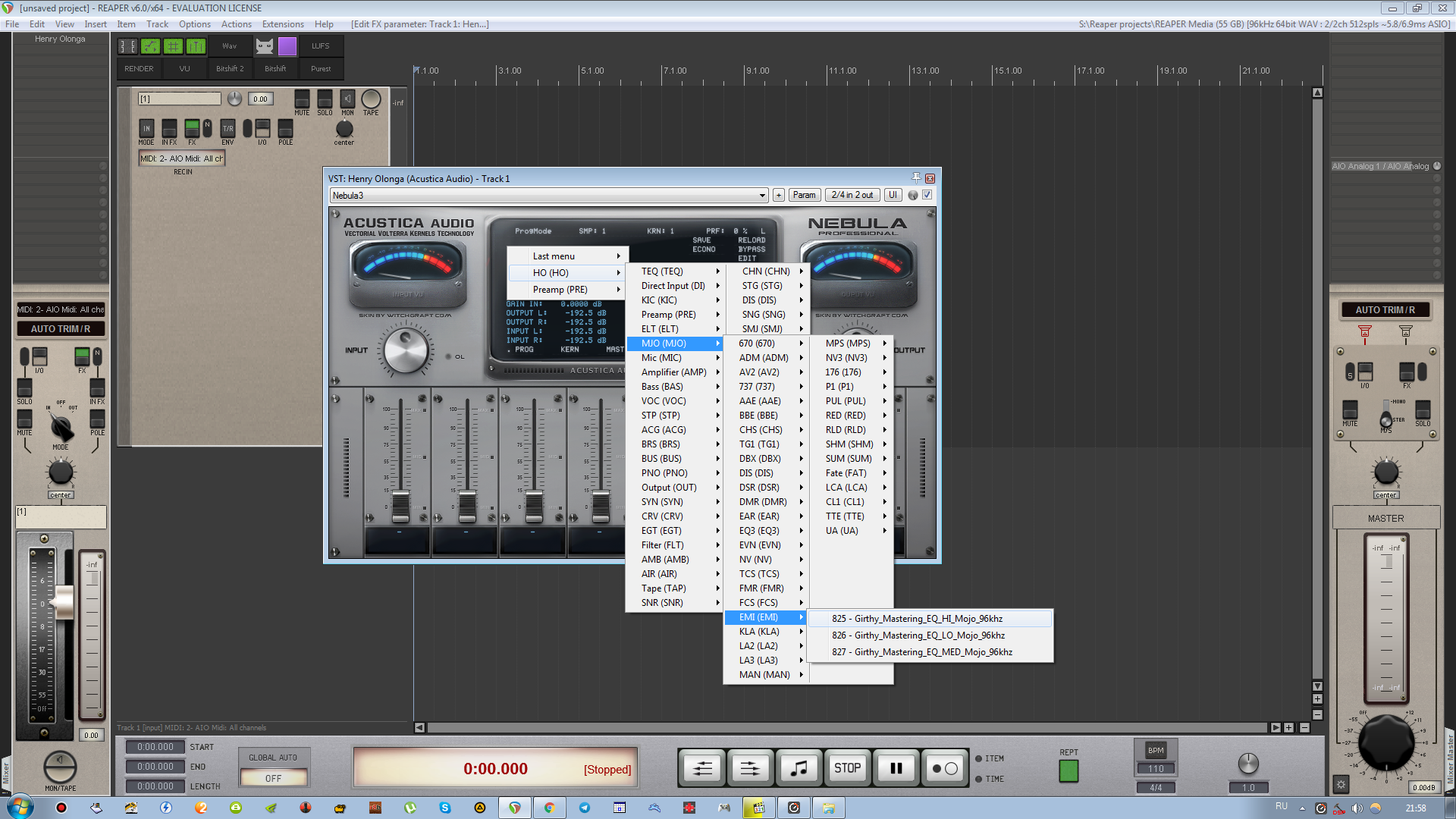The image size is (1456, 819).
Task: Click the Purest toolbar button
Action: [x=321, y=69]
